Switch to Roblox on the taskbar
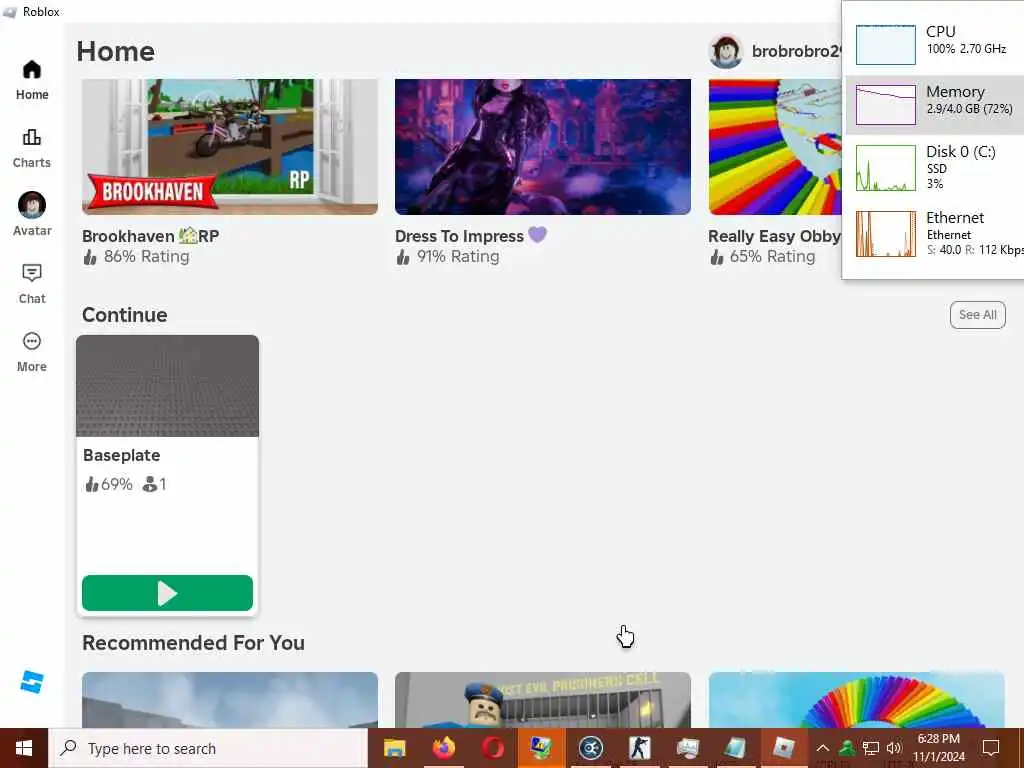This screenshot has width=1024, height=768. point(784,748)
